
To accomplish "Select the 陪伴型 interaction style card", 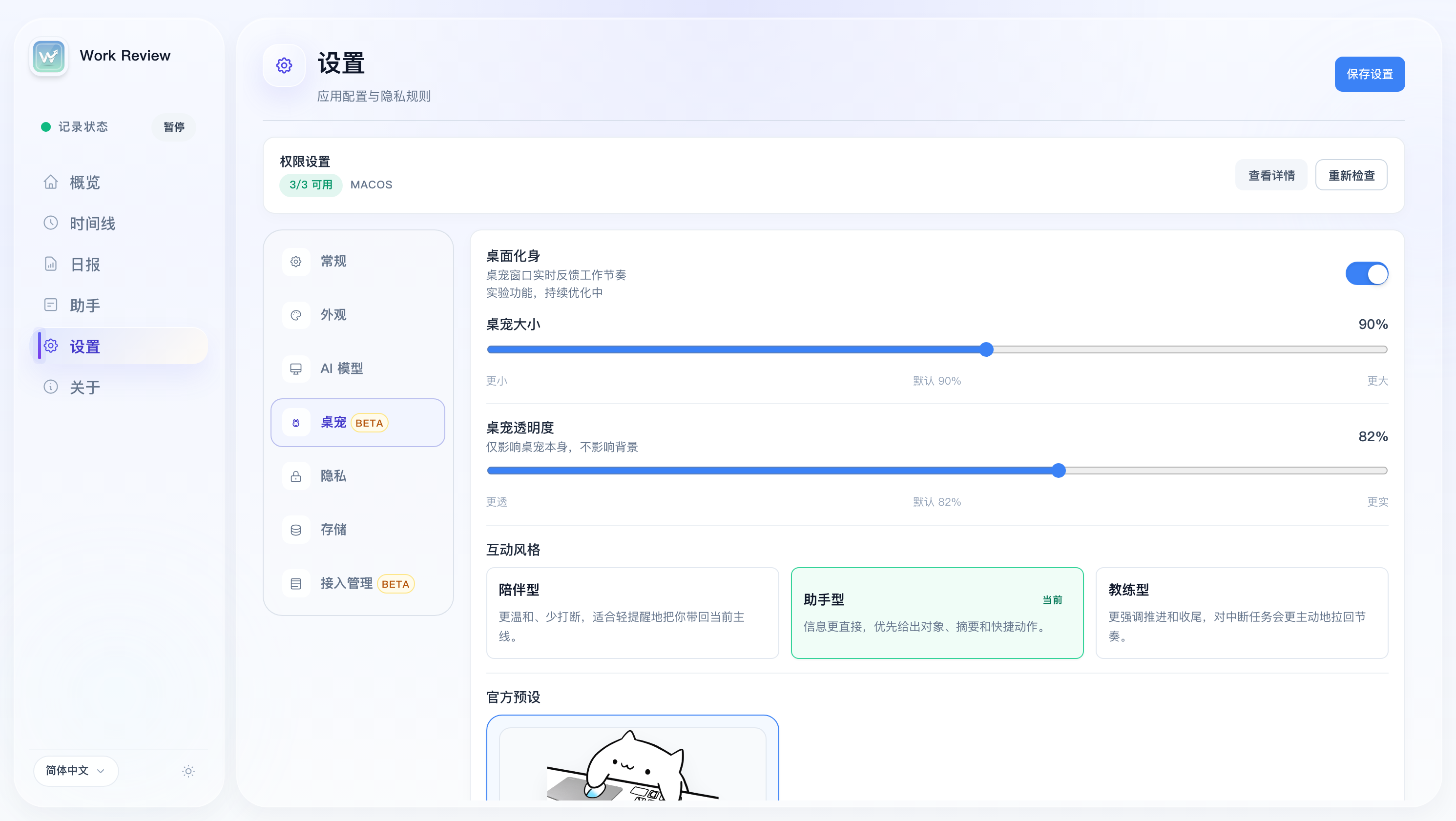I will coord(632,613).
